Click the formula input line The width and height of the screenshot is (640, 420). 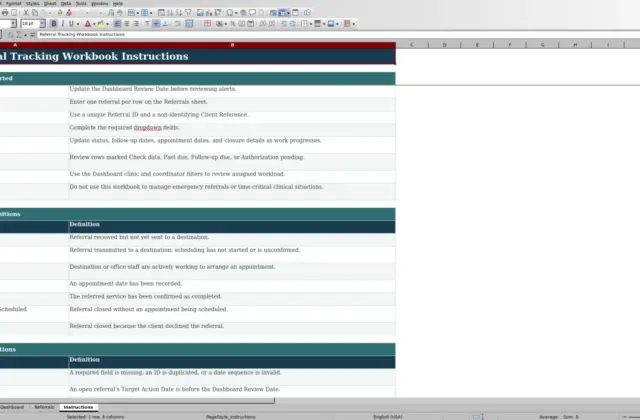(x=339, y=35)
